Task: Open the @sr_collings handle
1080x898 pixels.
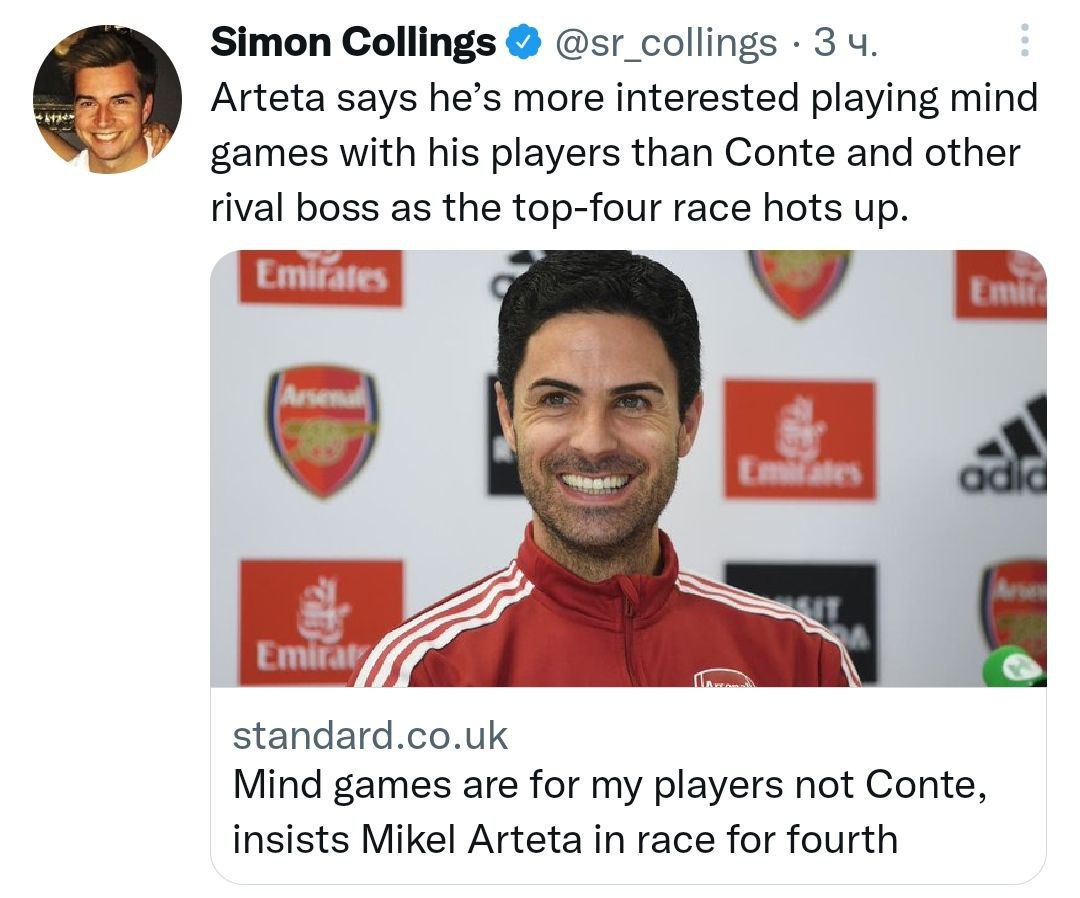Action: pyautogui.click(x=665, y=42)
